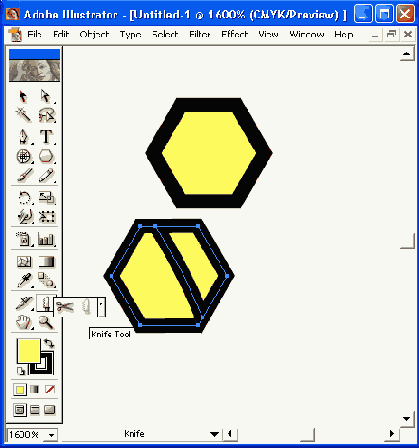Open the Object menu
The image size is (419, 448).
pyautogui.click(x=94, y=34)
